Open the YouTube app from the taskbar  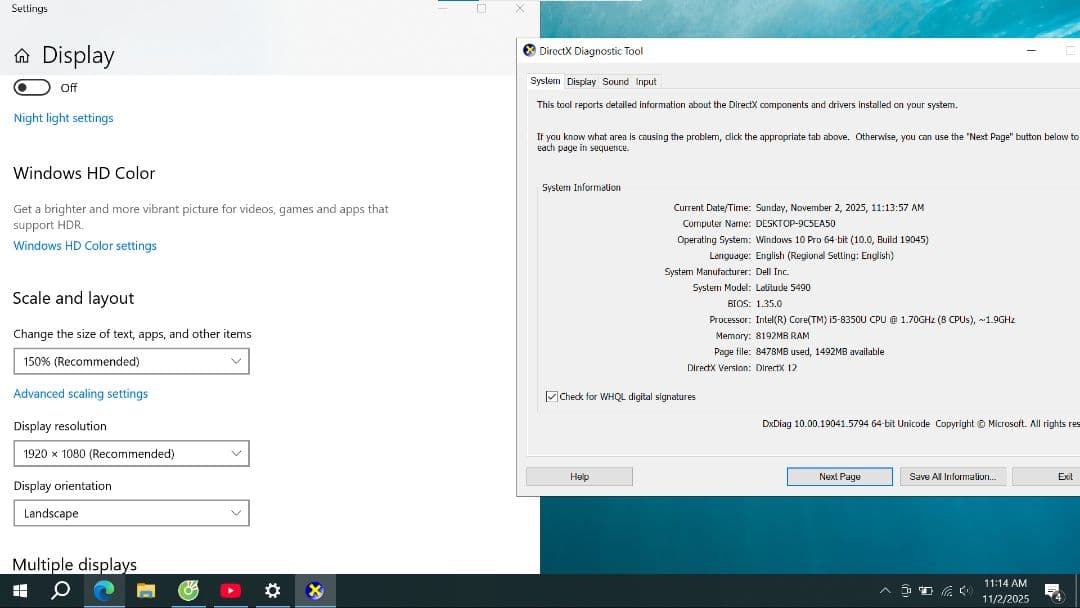(230, 590)
